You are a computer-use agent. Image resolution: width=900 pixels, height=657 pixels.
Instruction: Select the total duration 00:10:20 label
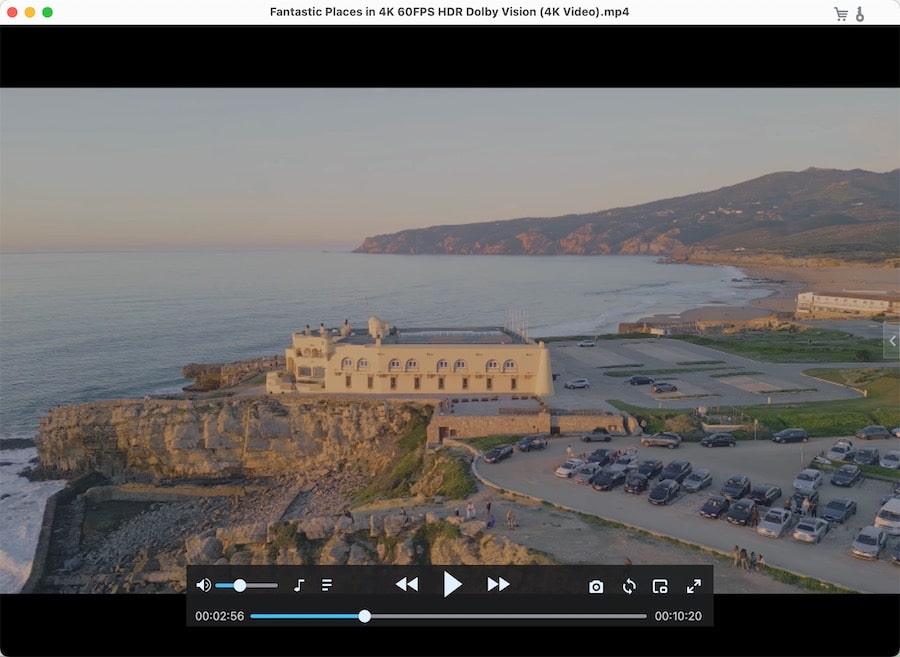click(x=679, y=616)
